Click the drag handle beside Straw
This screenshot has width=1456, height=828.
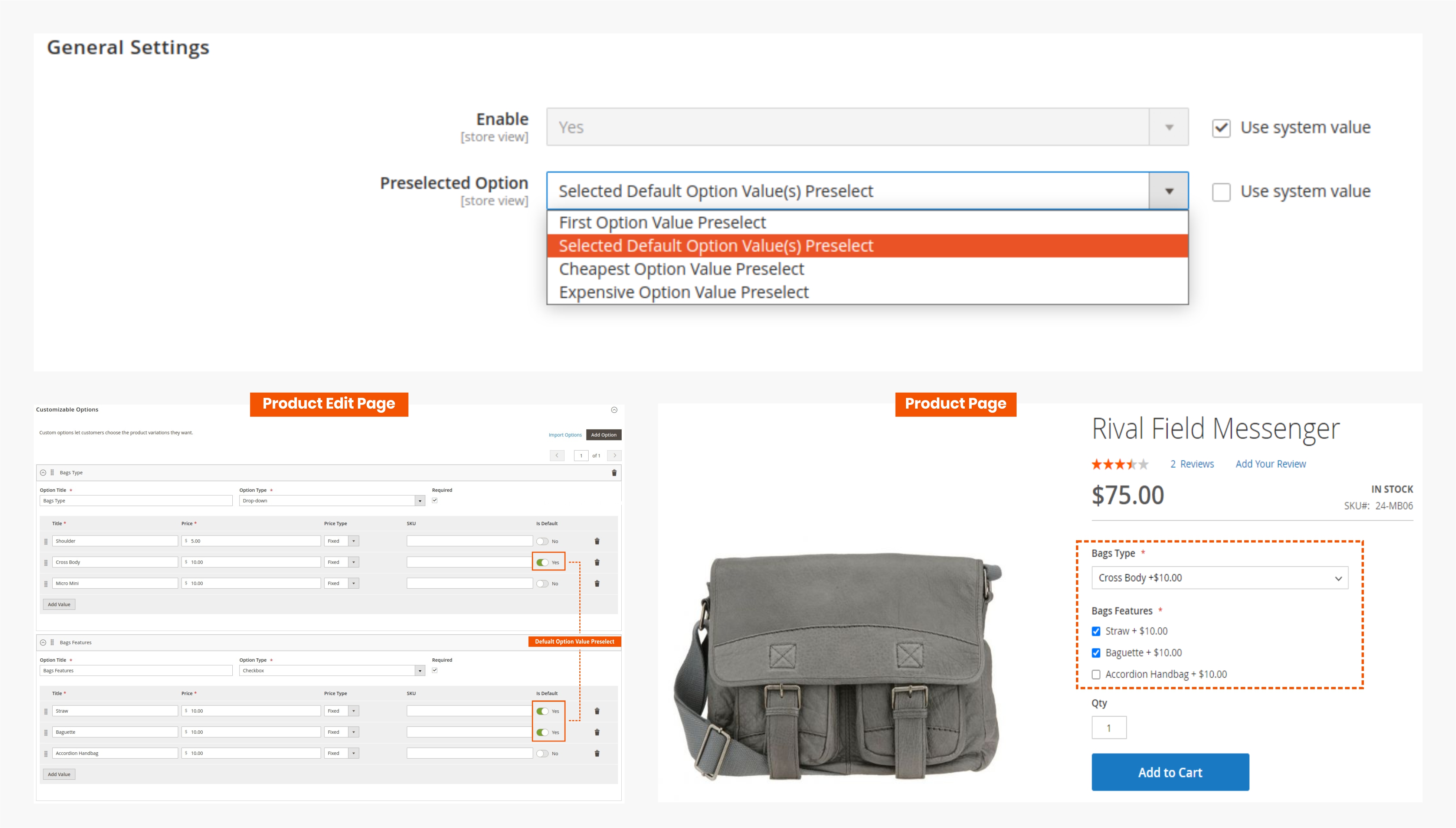[x=46, y=711]
